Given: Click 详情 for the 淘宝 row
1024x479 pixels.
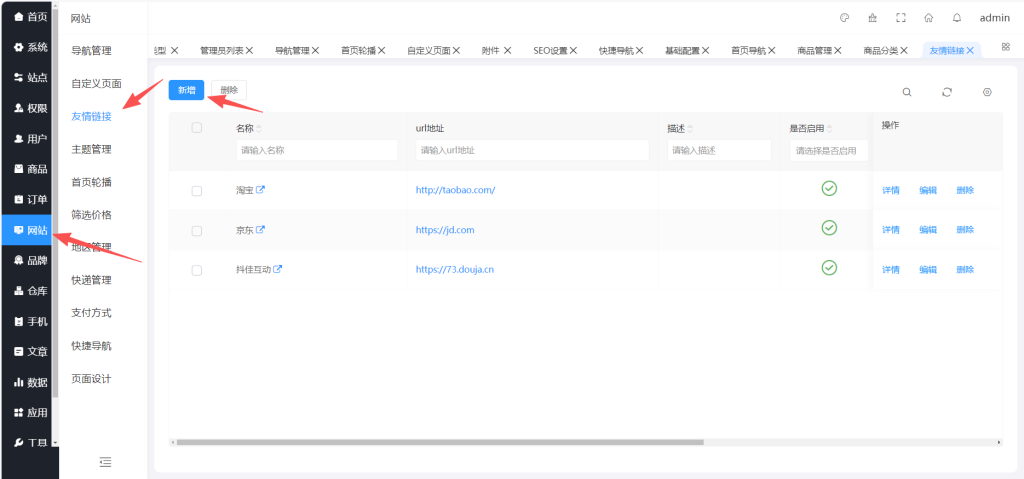Looking at the screenshot, I should click(891, 190).
